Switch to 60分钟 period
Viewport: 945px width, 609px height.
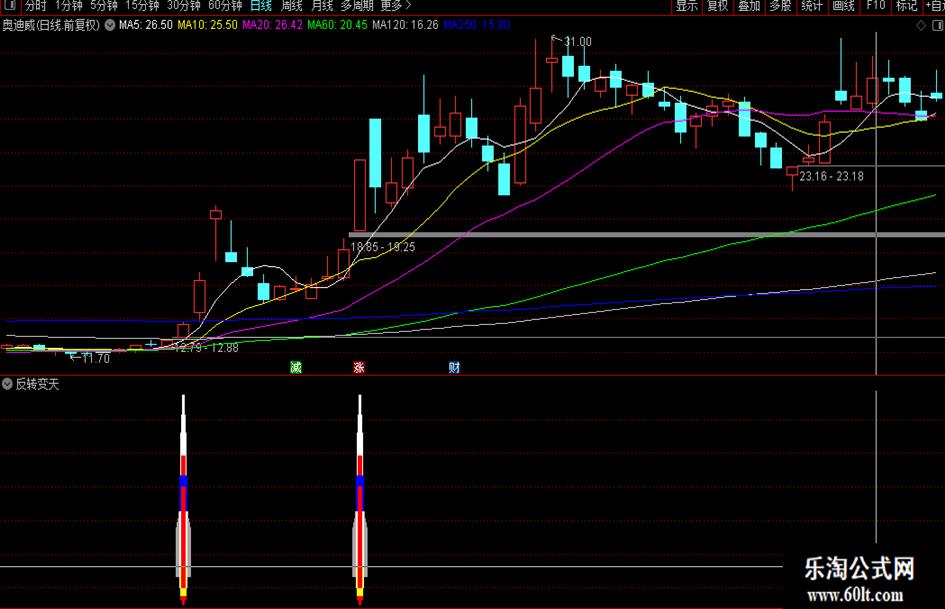point(225,5)
